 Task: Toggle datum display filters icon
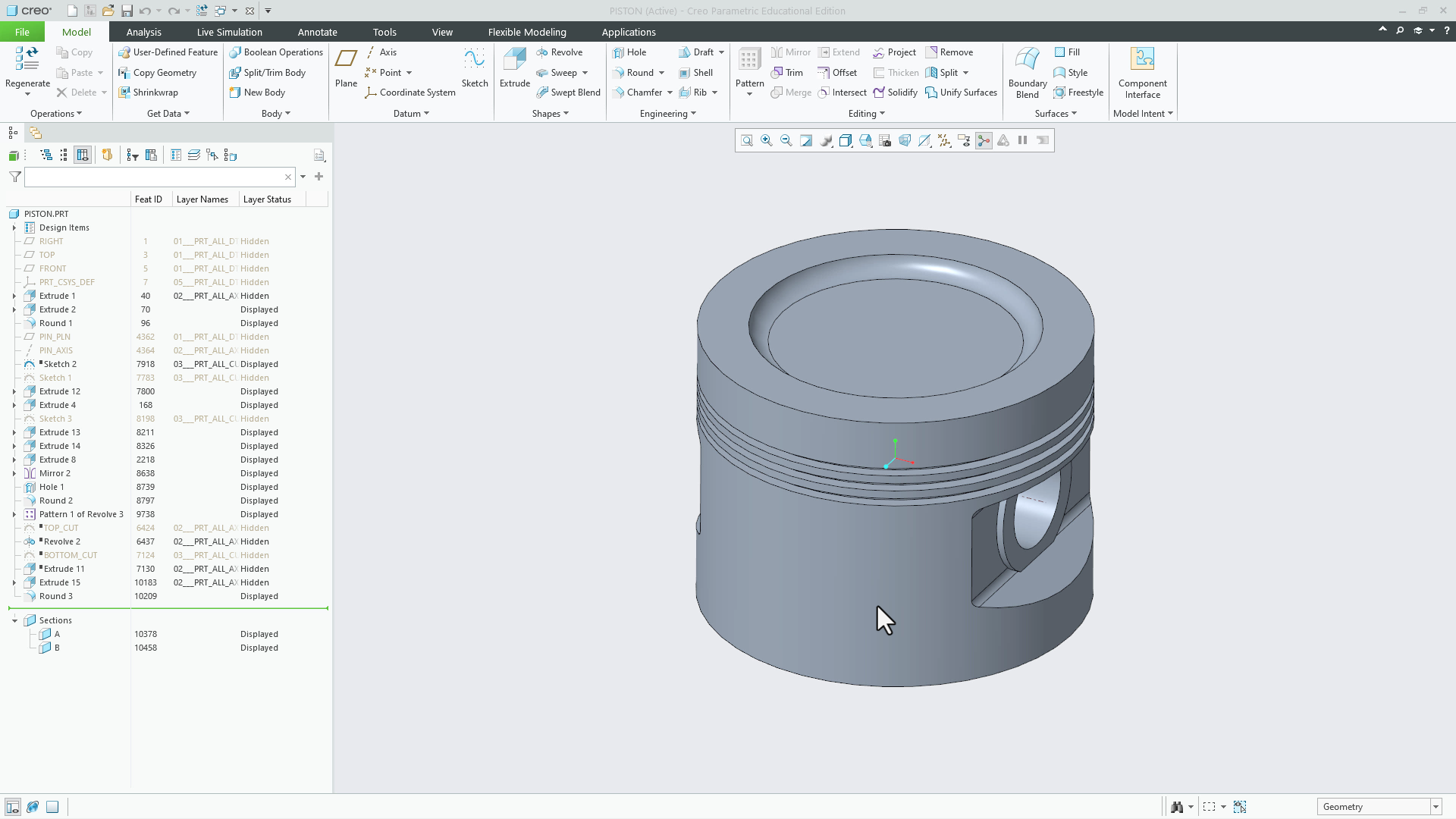coord(944,140)
